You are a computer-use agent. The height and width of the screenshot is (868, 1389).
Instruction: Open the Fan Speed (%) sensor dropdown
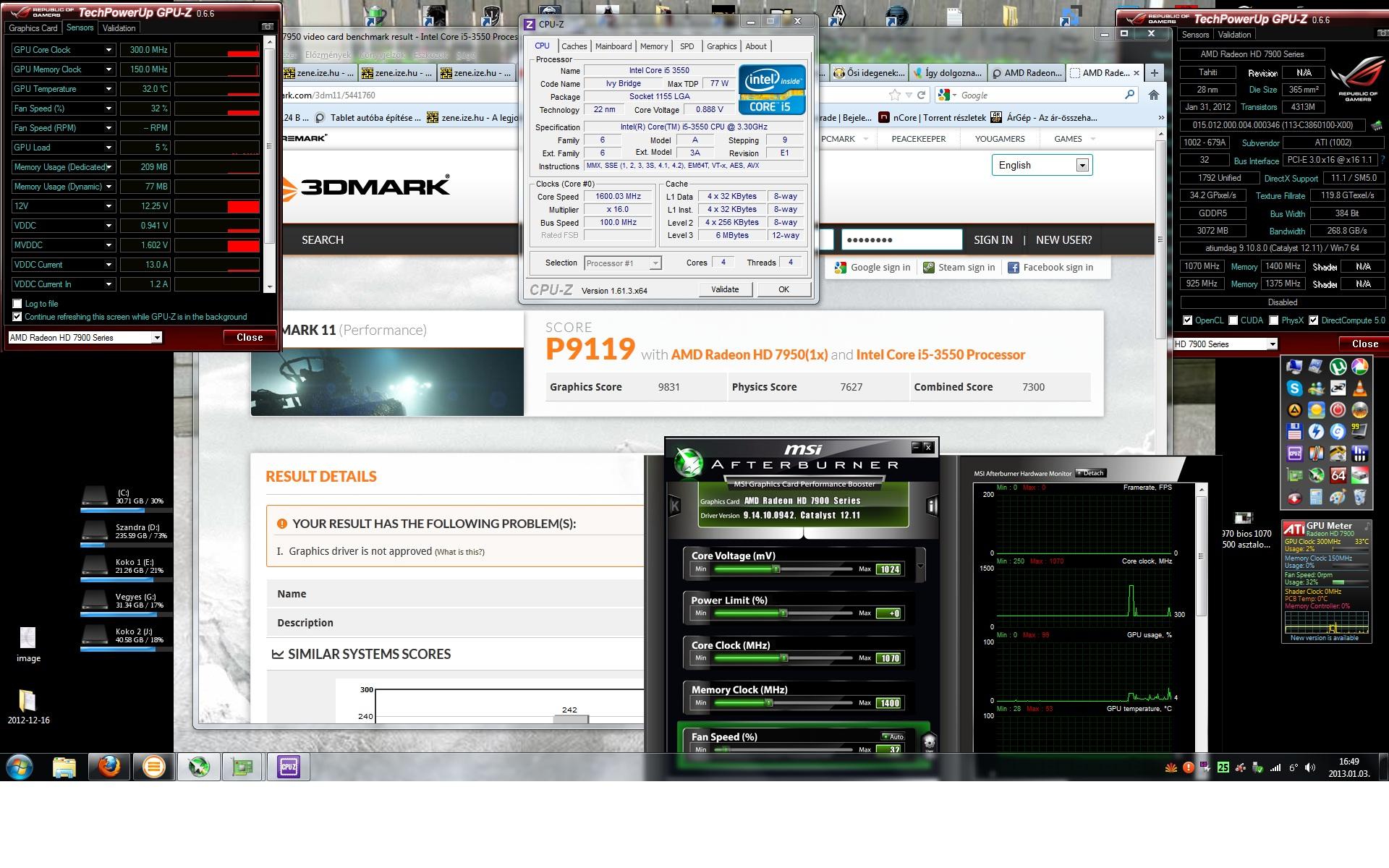[109, 109]
